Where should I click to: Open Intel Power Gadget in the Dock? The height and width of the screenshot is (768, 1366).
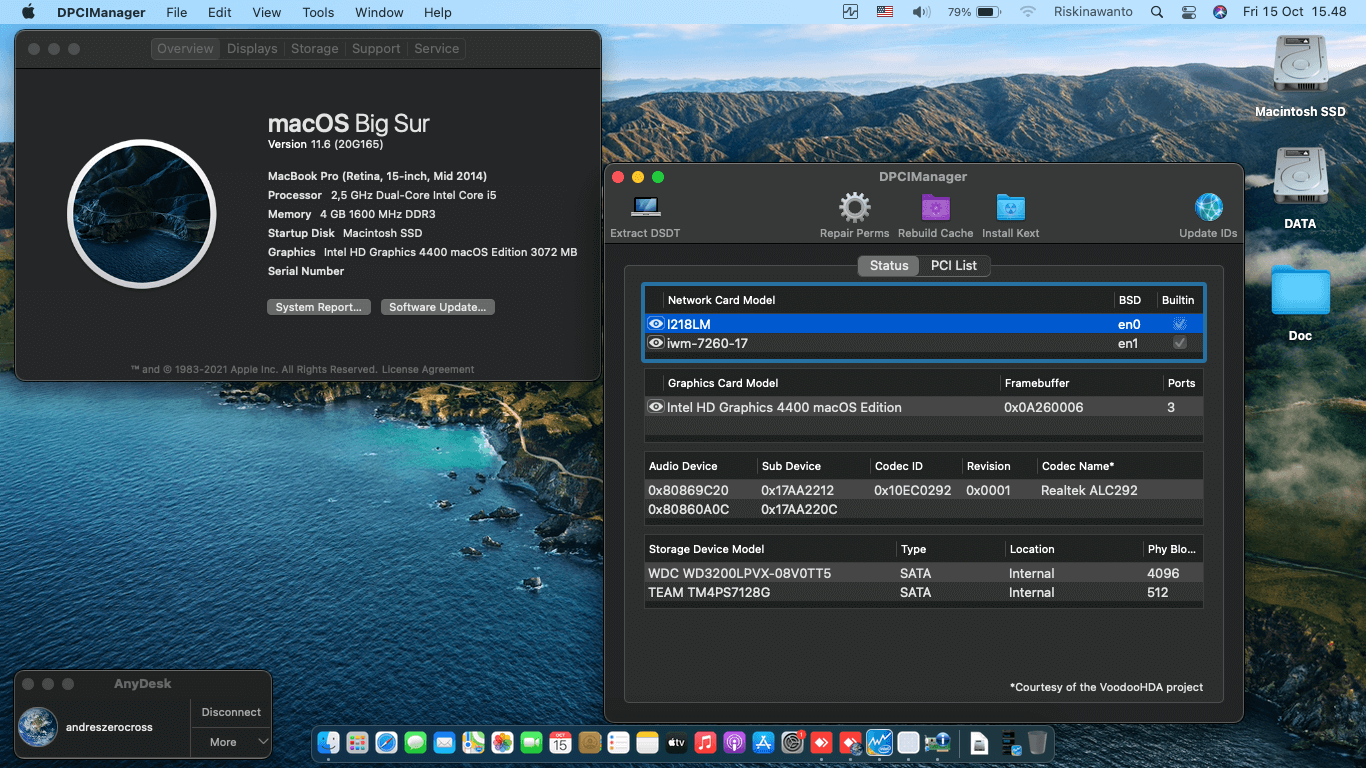tap(880, 742)
